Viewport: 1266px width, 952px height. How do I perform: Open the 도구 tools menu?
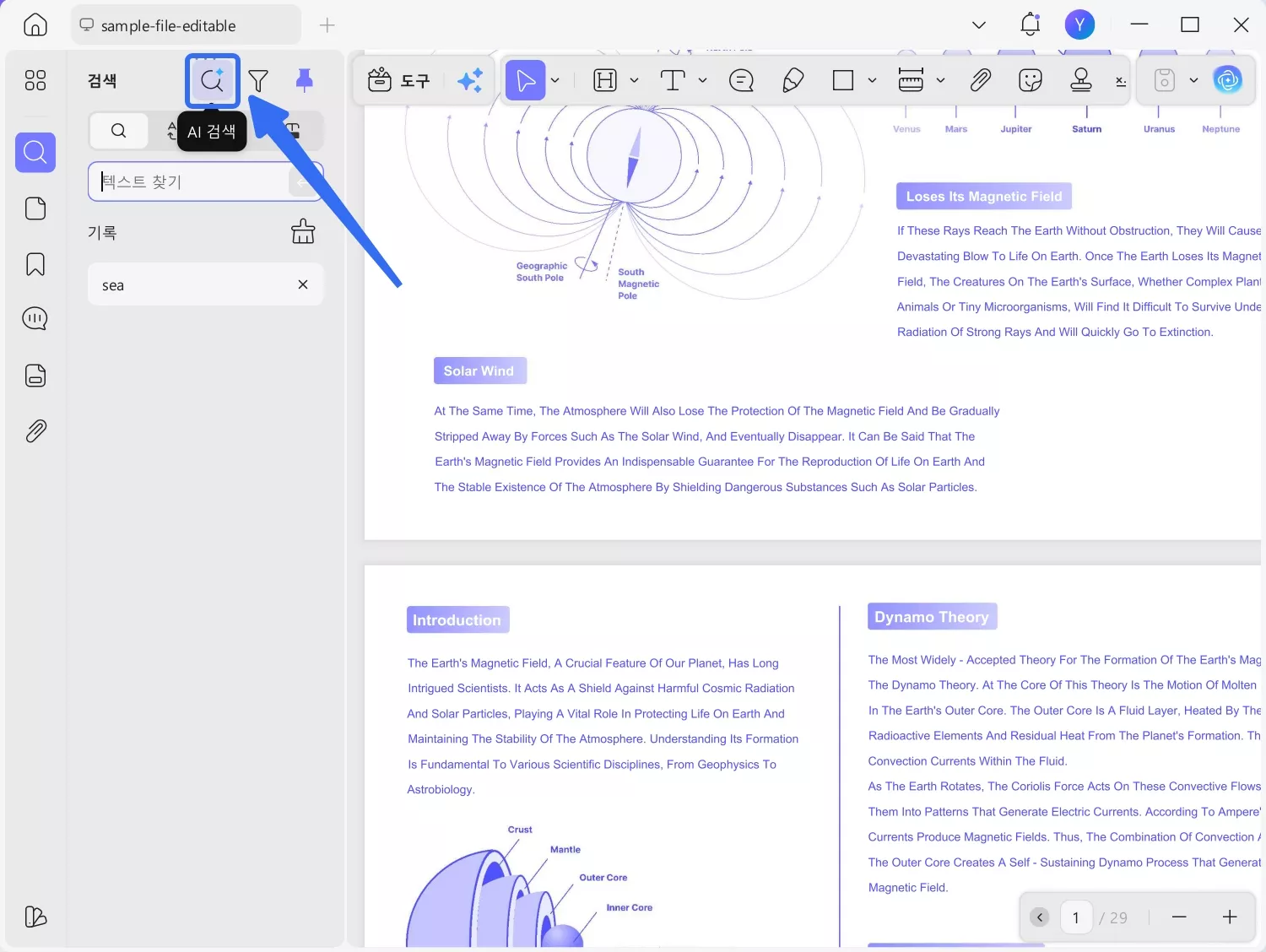point(398,81)
